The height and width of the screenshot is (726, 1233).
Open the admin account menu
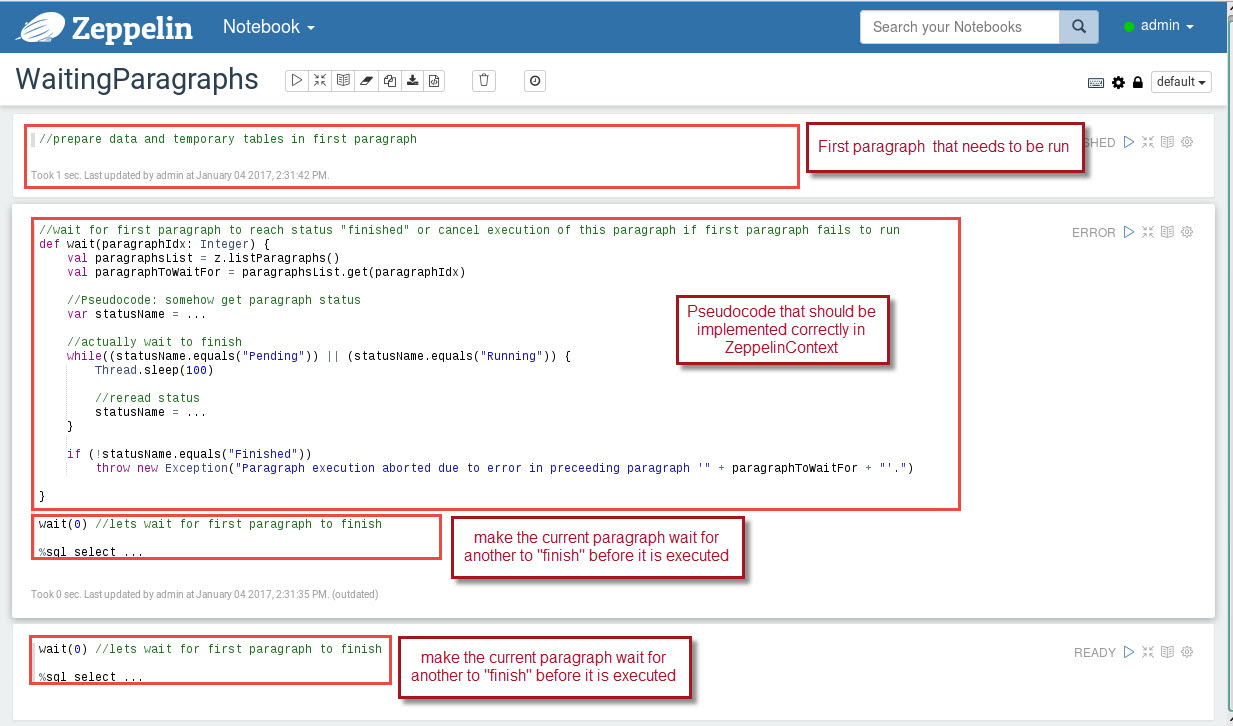1159,25
